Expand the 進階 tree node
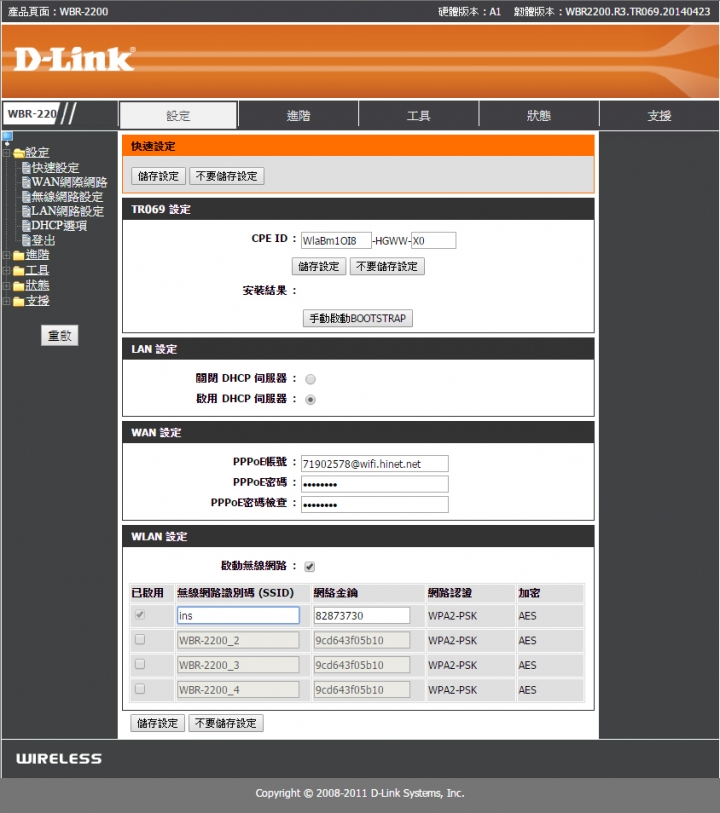The height and width of the screenshot is (813, 720). (7, 255)
